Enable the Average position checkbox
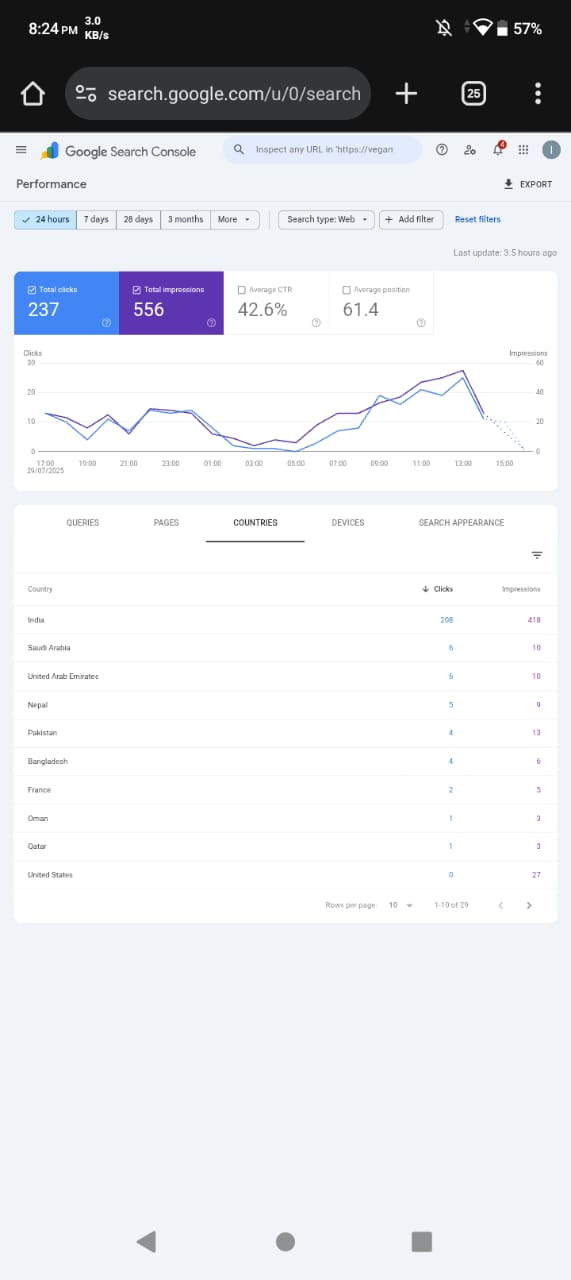Image resolution: width=571 pixels, height=1280 pixels. (346, 290)
